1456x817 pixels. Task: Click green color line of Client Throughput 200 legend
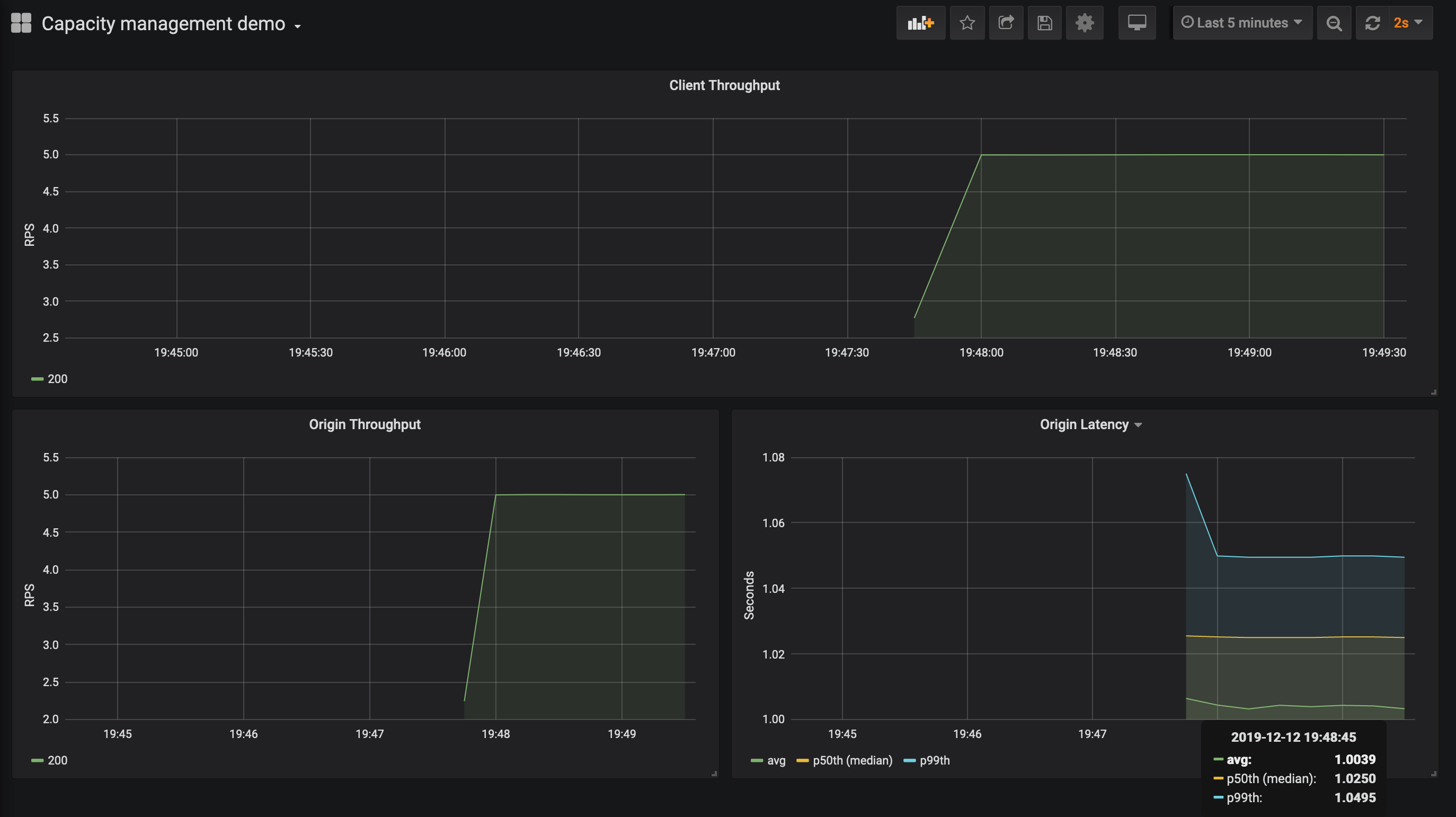click(x=37, y=379)
